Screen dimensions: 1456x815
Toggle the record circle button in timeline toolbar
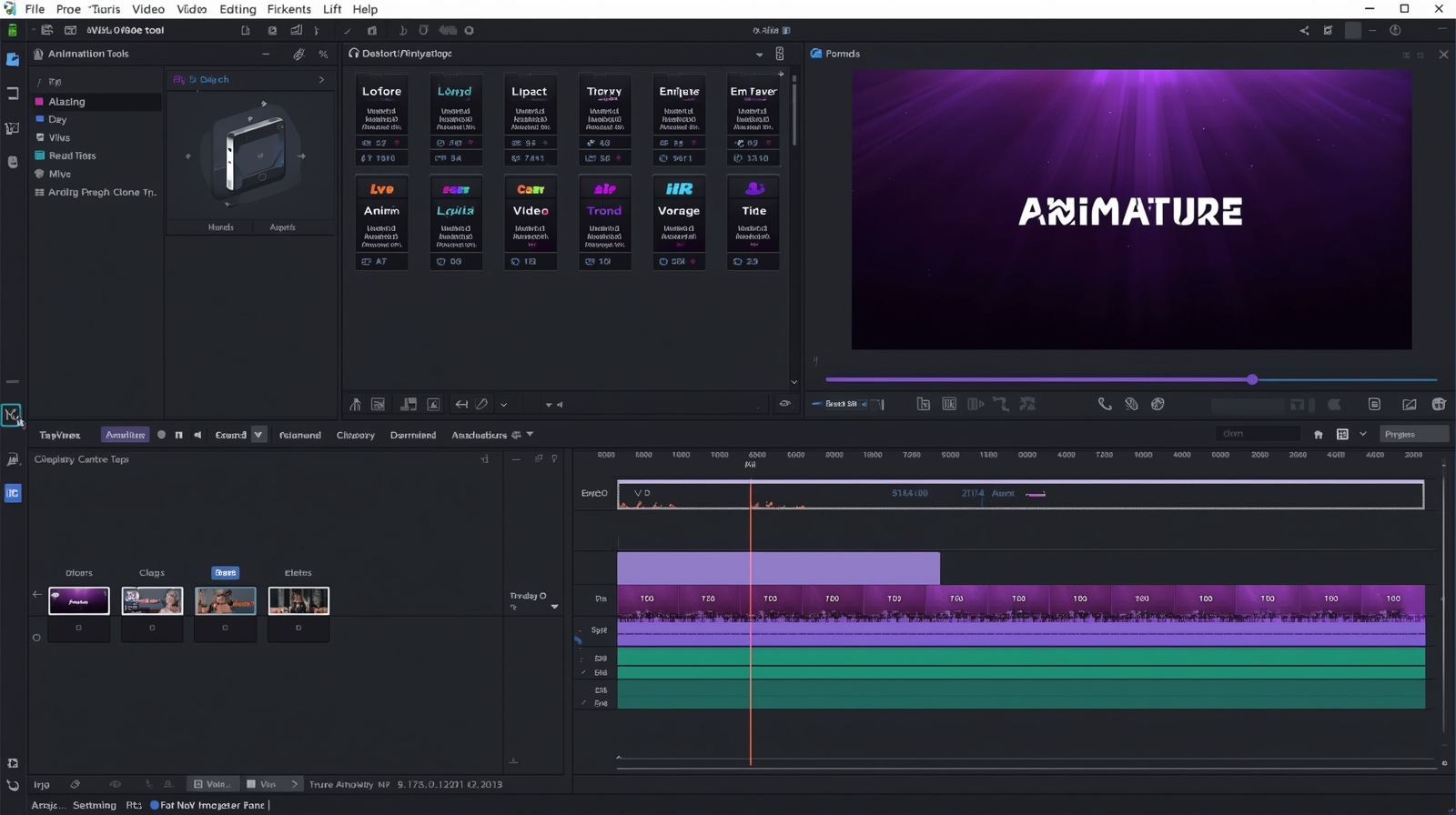pyautogui.click(x=161, y=435)
